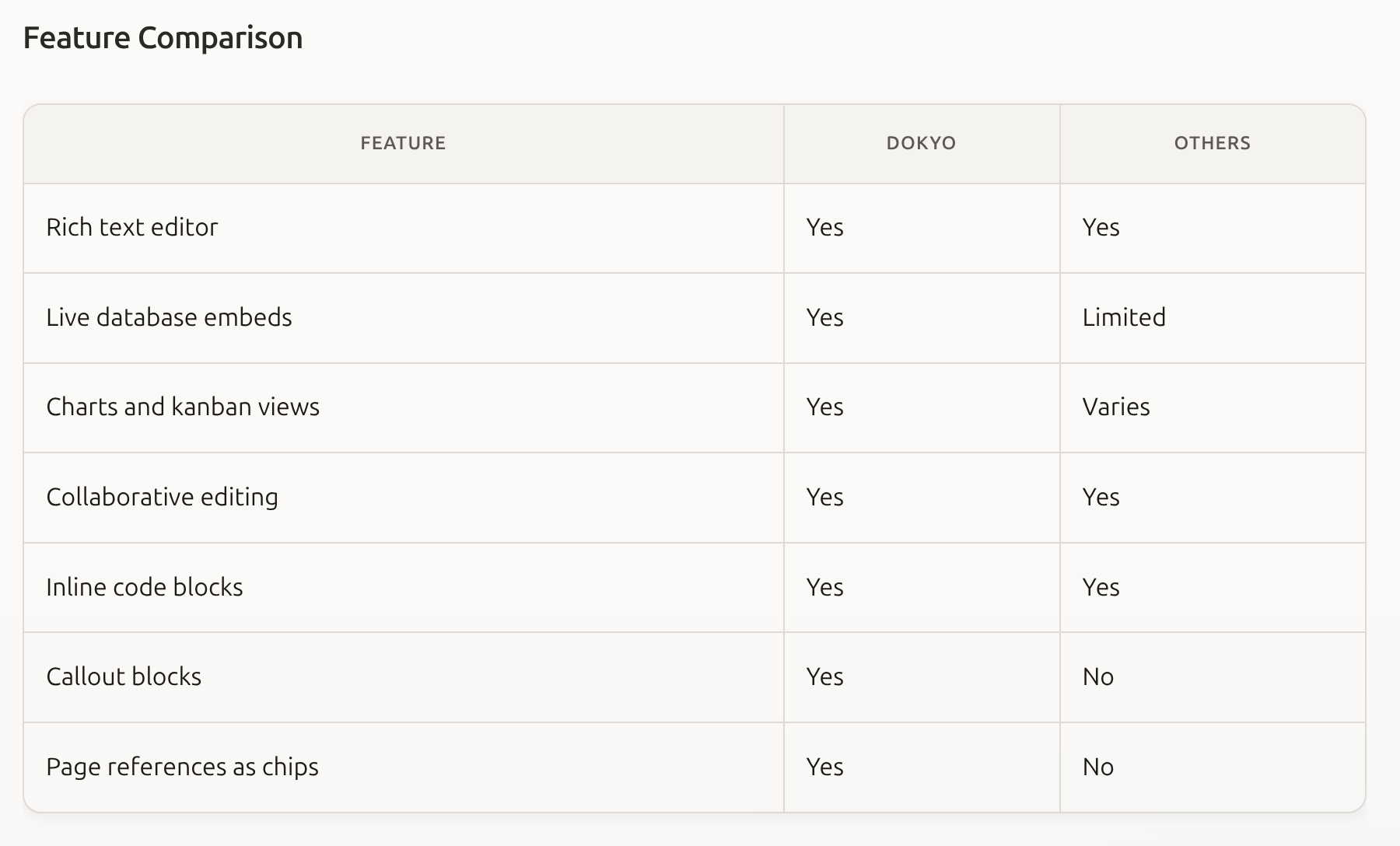Click Dokyo's Yes for Page references as chips
The width and height of the screenshot is (1400, 846).
pos(922,767)
